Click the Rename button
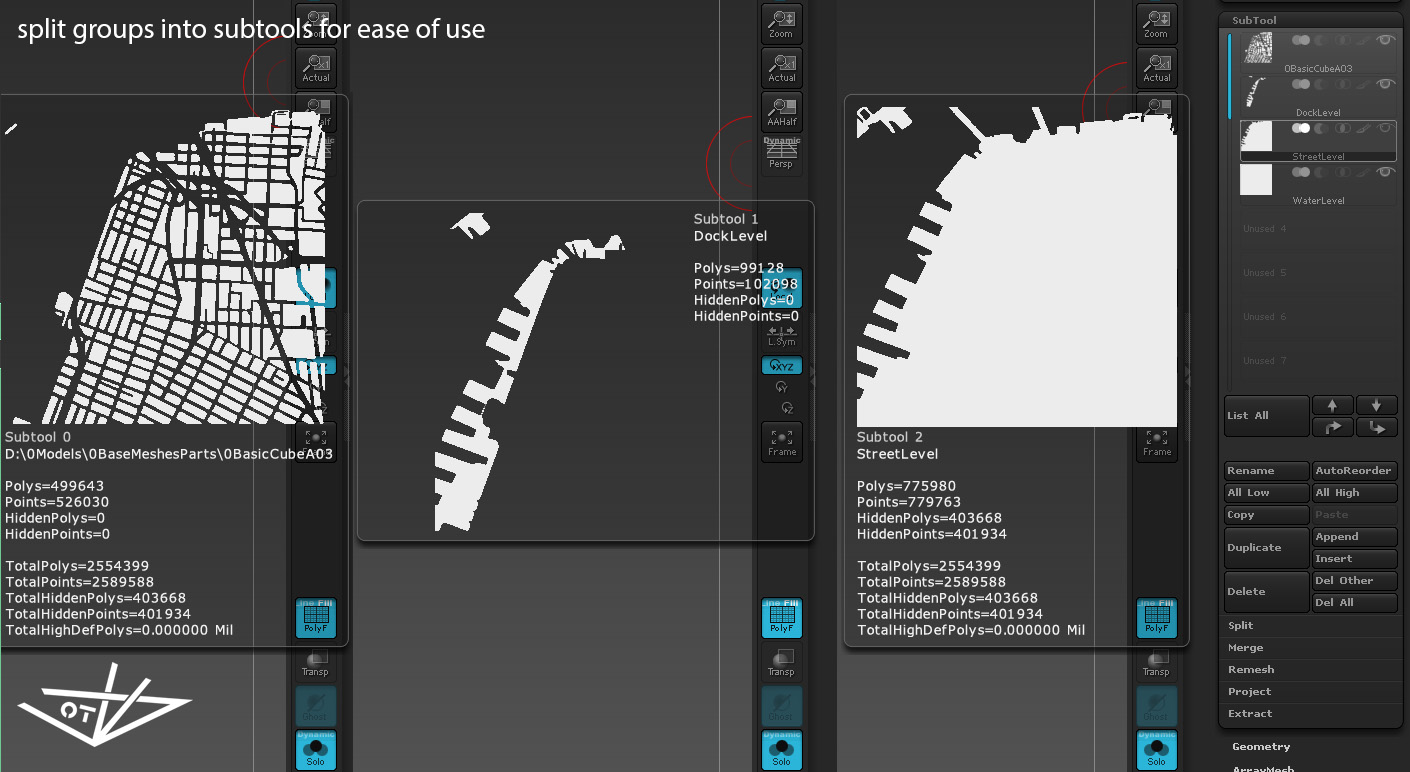This screenshot has height=772, width=1410. (1267, 471)
